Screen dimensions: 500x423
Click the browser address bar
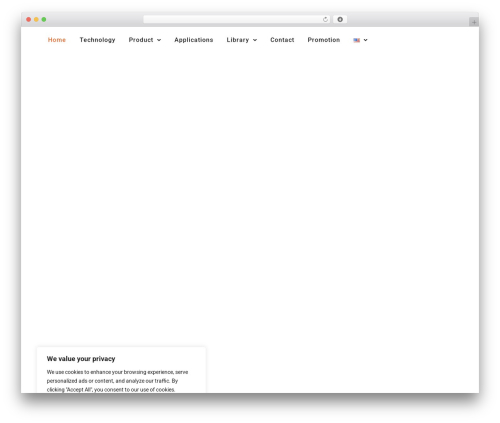[236, 19]
